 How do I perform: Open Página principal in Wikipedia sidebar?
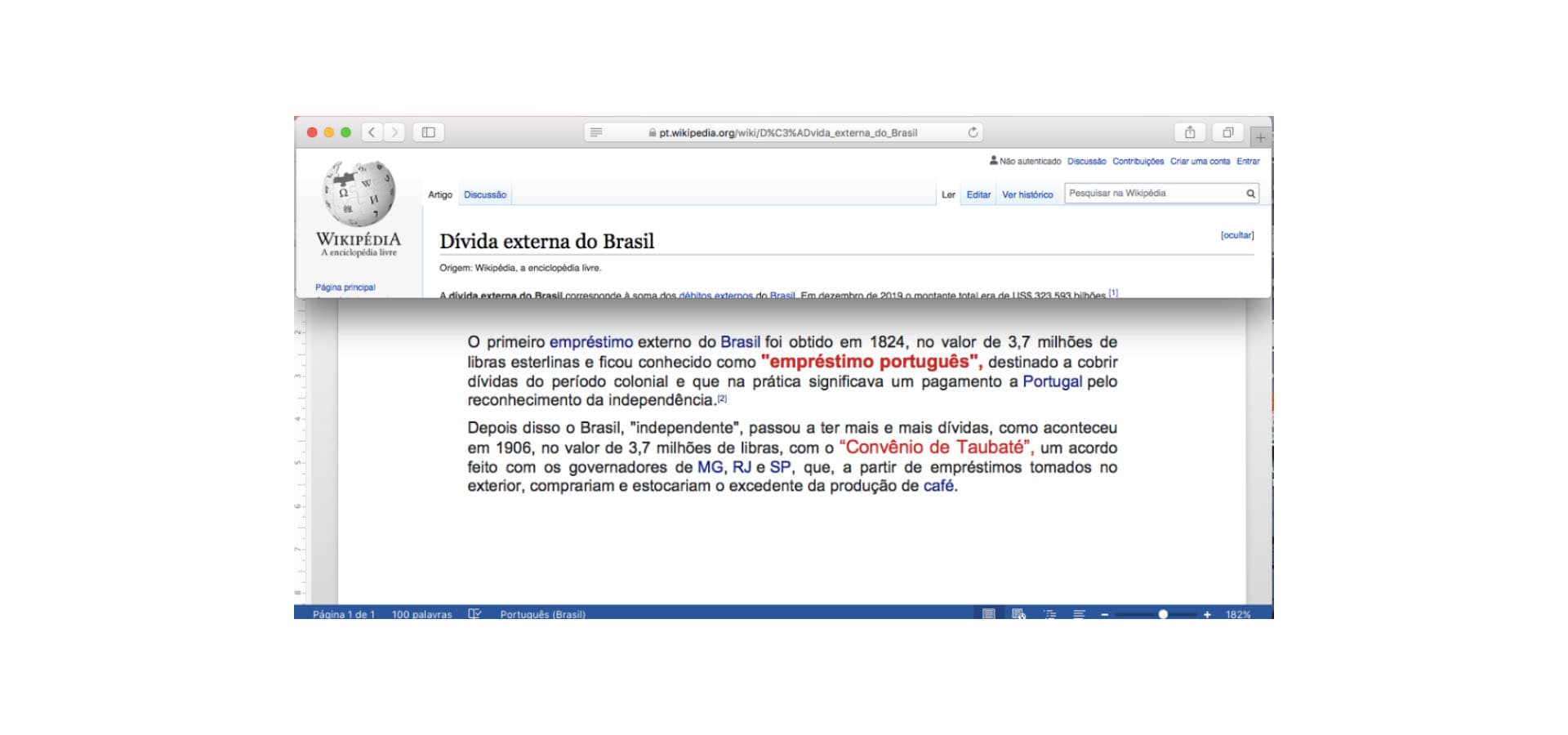(345, 287)
